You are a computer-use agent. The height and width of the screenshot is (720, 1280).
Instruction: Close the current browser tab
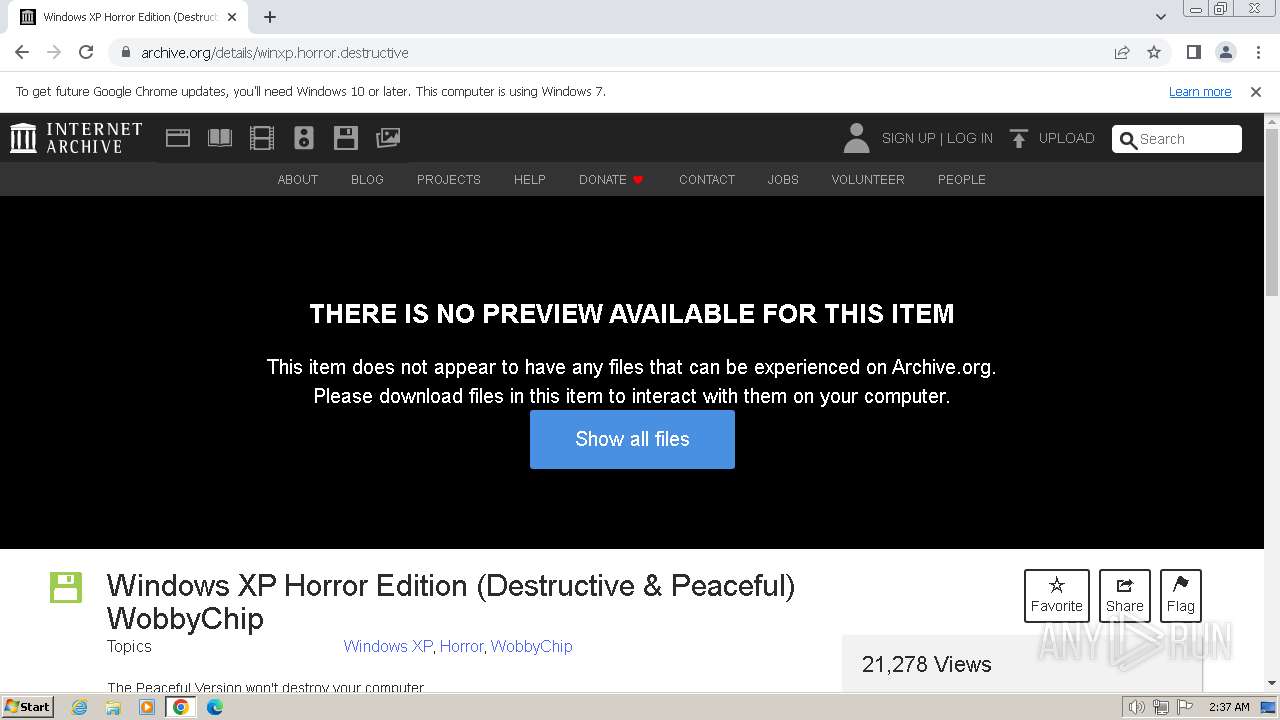[232, 17]
